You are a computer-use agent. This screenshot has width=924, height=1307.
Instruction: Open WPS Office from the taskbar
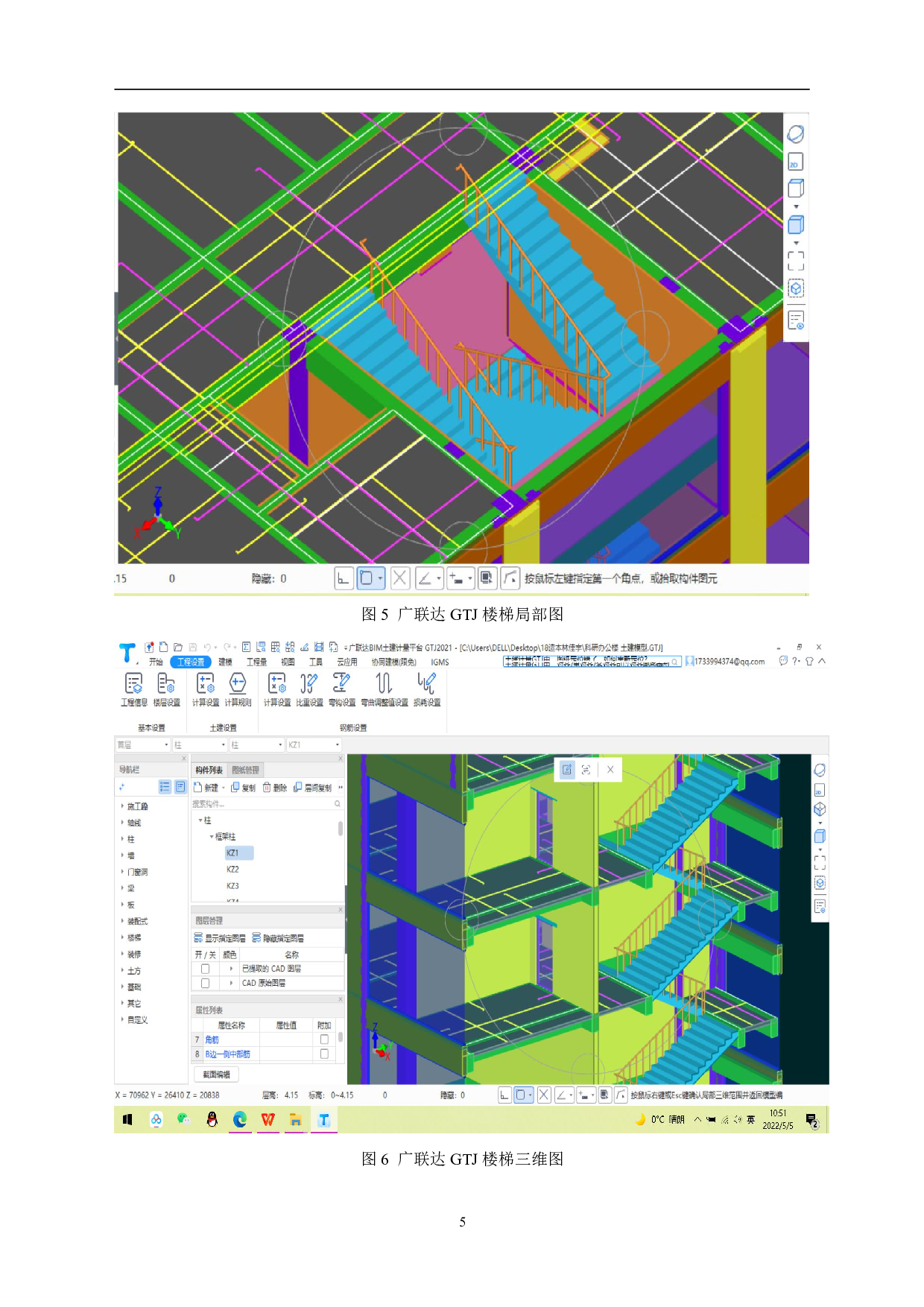point(268,1119)
